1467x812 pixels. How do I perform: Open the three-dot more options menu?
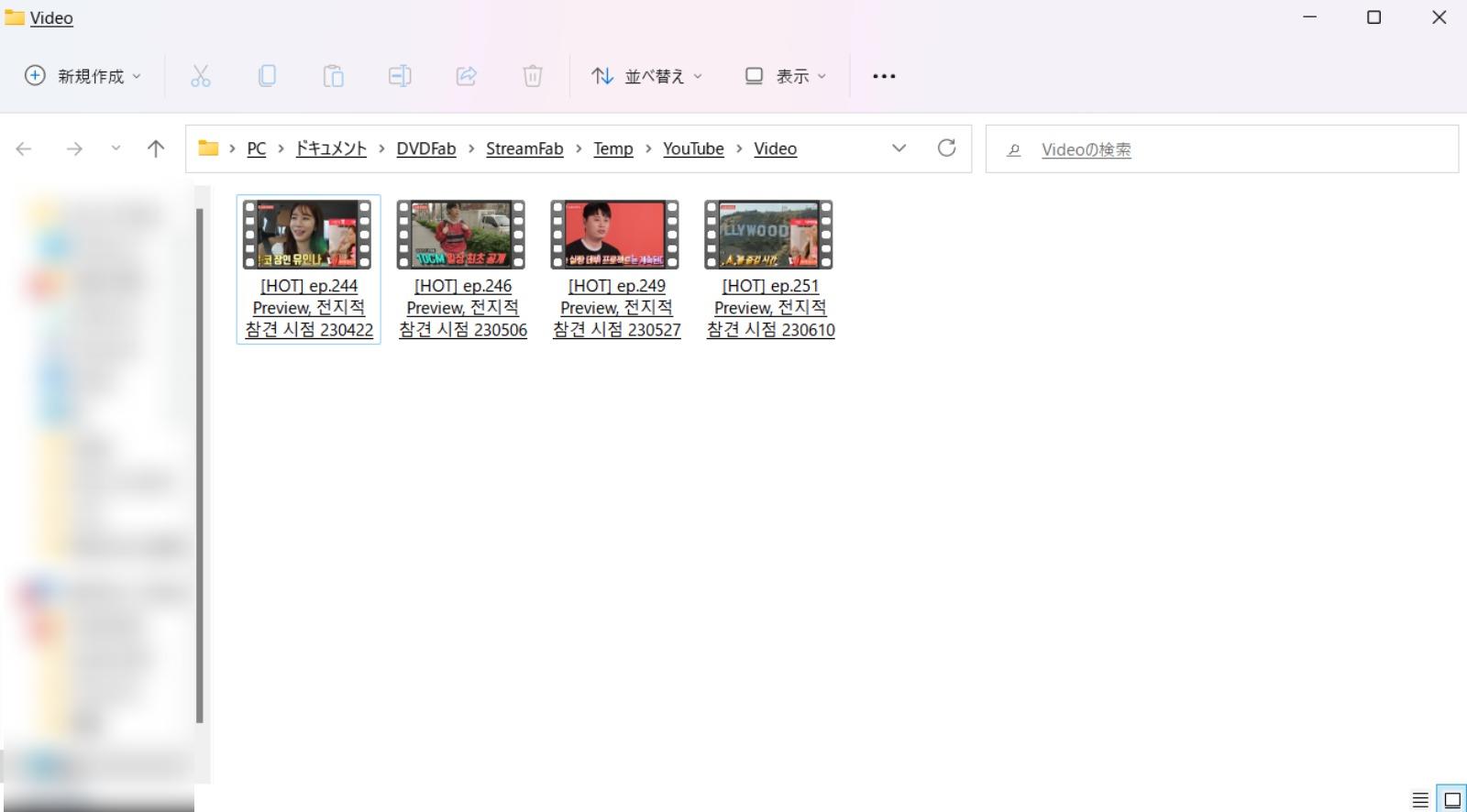(884, 76)
